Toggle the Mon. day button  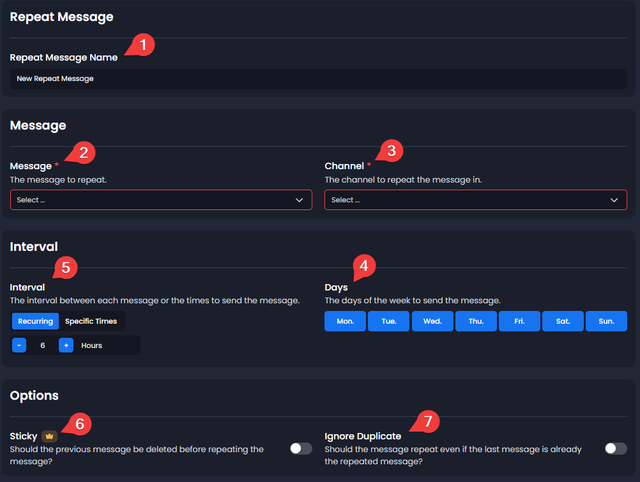coord(345,321)
